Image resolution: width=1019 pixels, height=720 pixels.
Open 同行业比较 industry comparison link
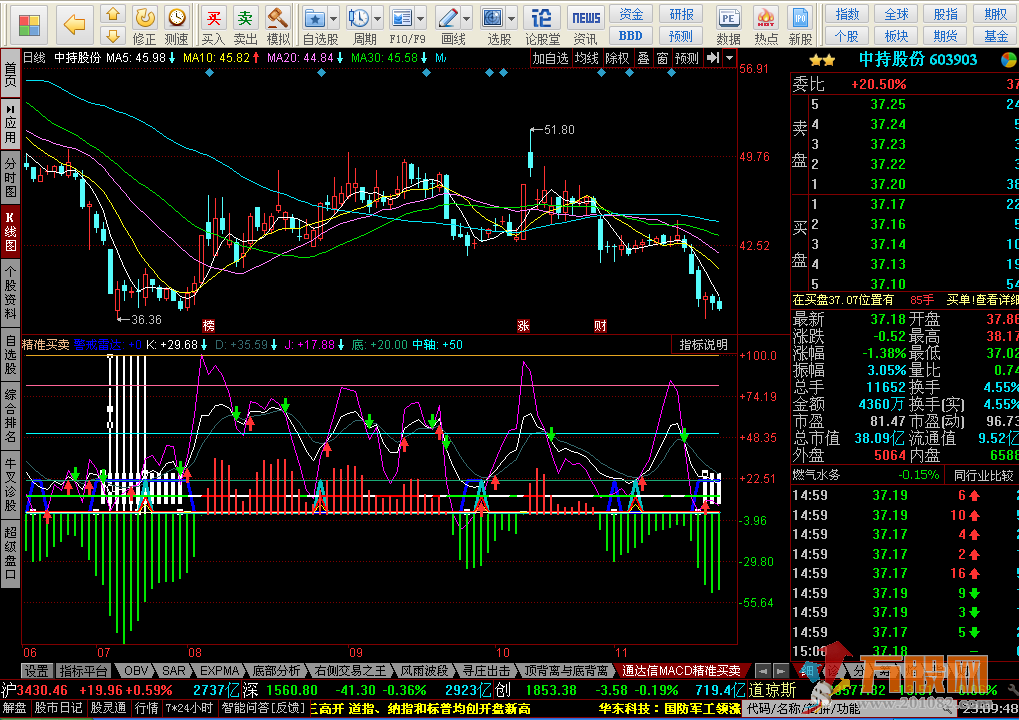[x=983, y=475]
